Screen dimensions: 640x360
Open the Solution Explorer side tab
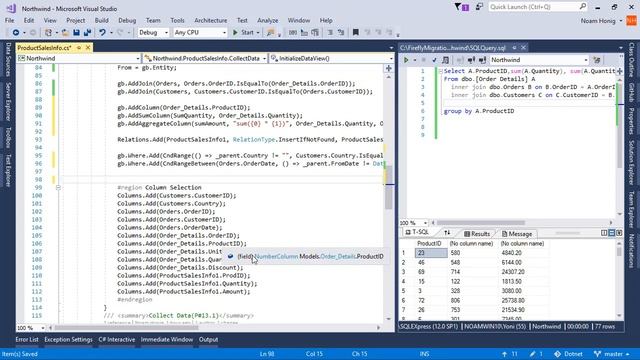(631, 162)
